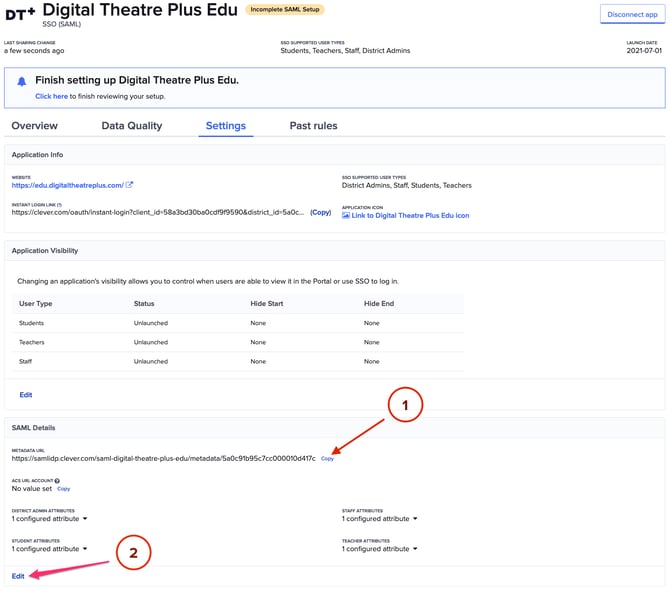Expand Teacher Attributes configured attribute dropdown
Screen dimensions: 670x590
tap(379, 549)
